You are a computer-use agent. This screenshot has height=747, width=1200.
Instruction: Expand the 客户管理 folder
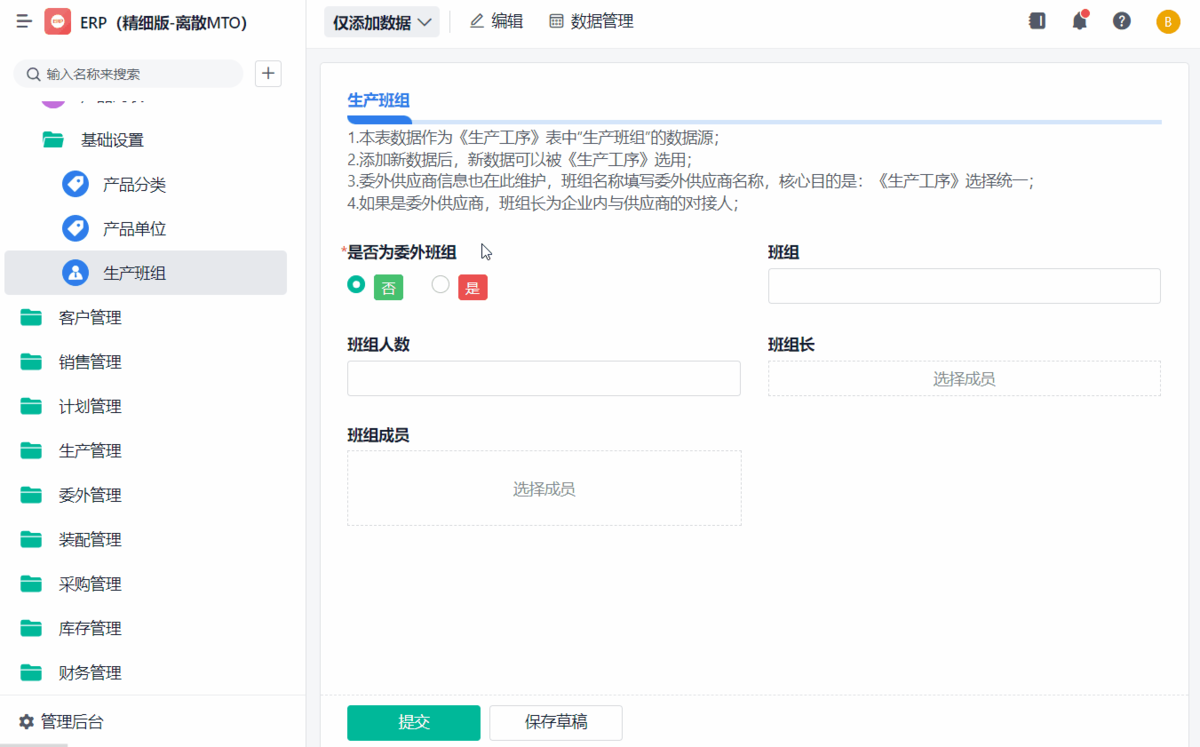click(89, 318)
